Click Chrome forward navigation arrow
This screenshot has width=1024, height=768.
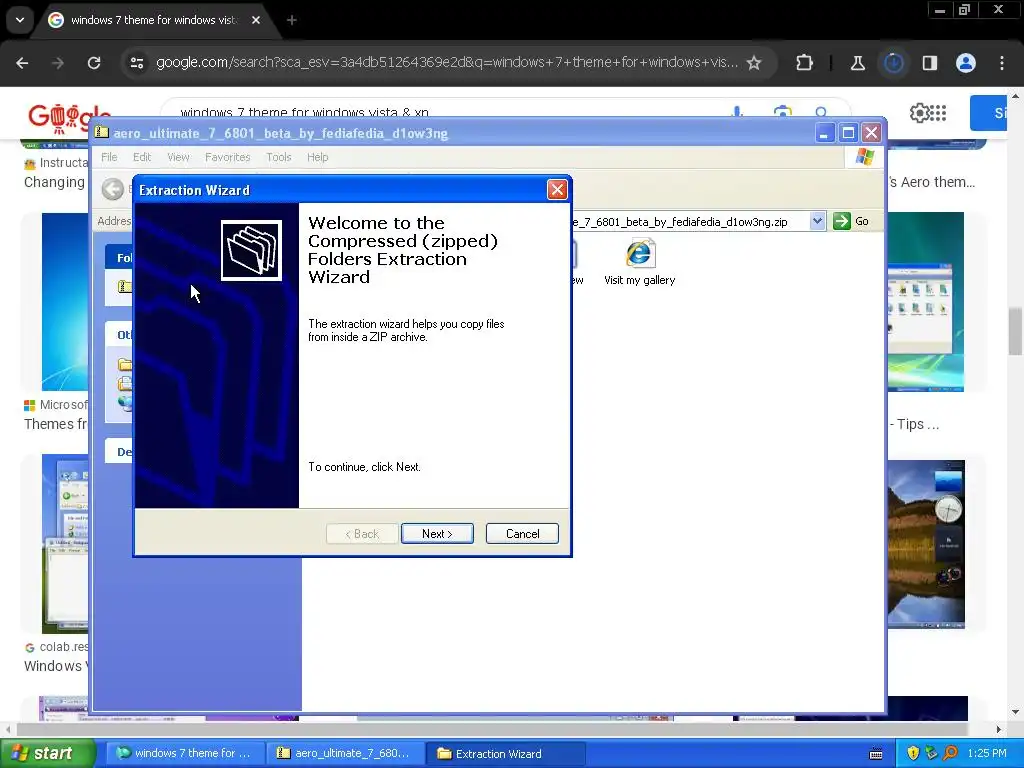tap(58, 63)
